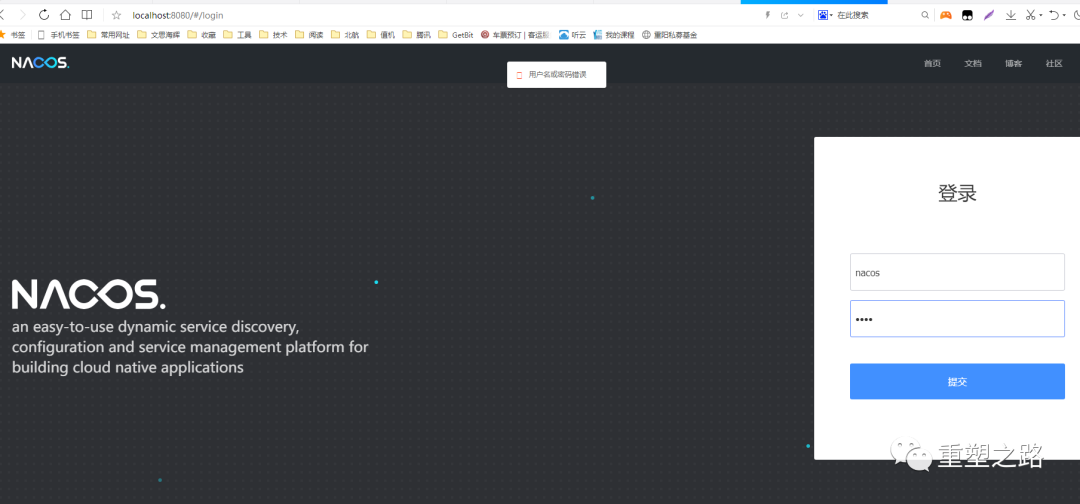Viewport: 1080px width, 504px height.
Task: Open the 我的课程 bookmark
Action: point(613,34)
